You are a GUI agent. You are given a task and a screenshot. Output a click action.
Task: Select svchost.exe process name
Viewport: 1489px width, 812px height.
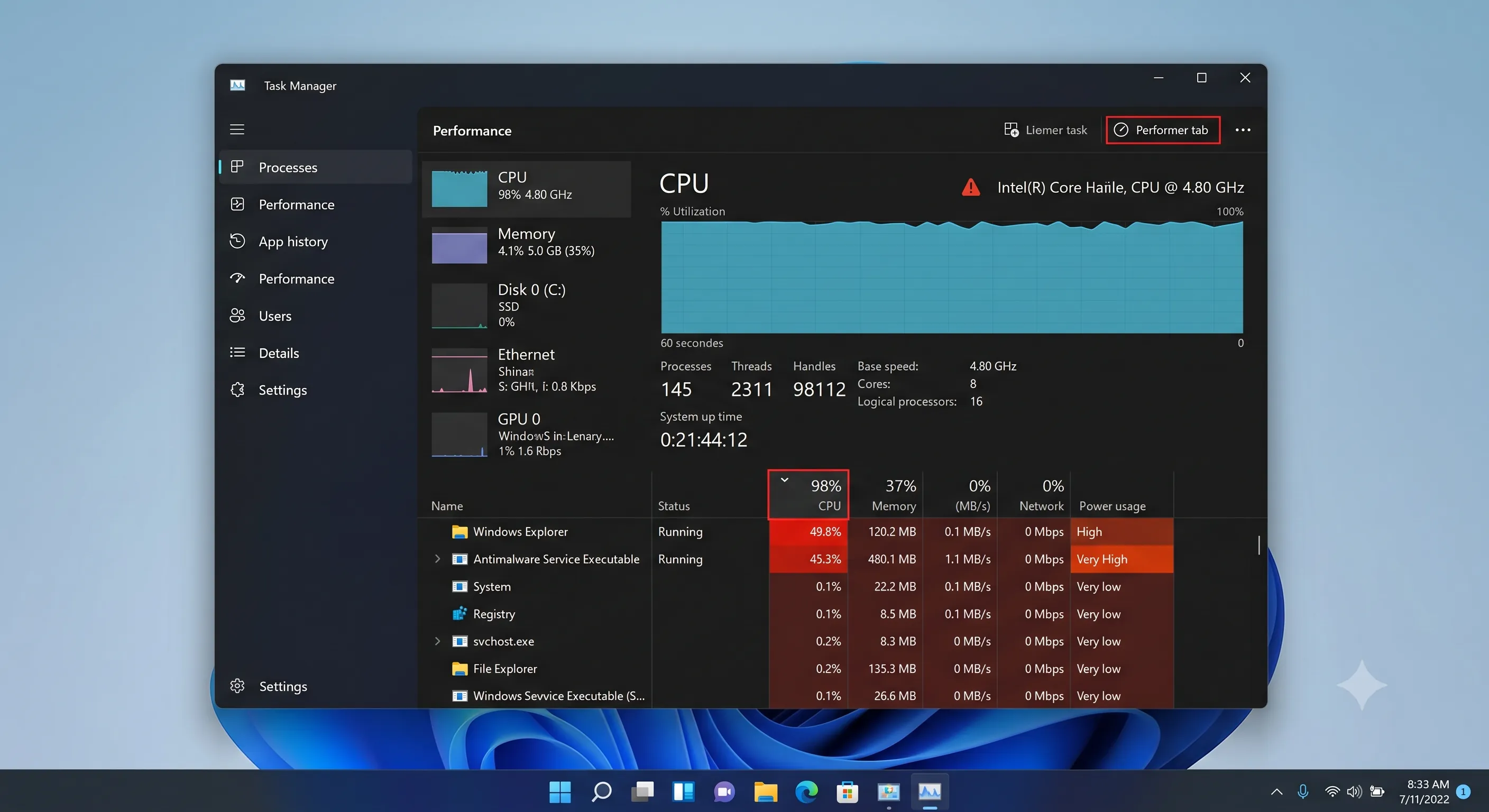tap(503, 641)
